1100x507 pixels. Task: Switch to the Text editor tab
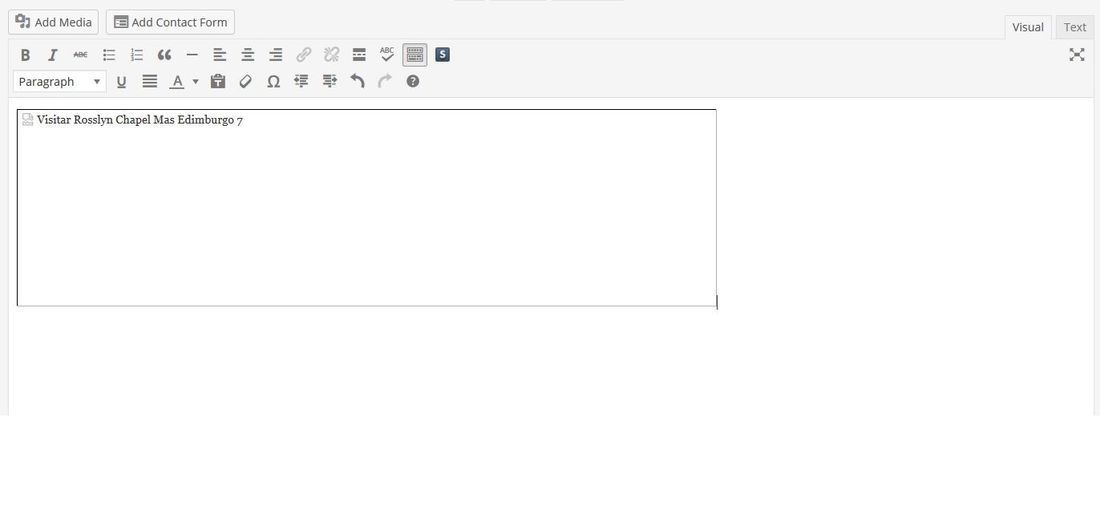[1075, 27]
